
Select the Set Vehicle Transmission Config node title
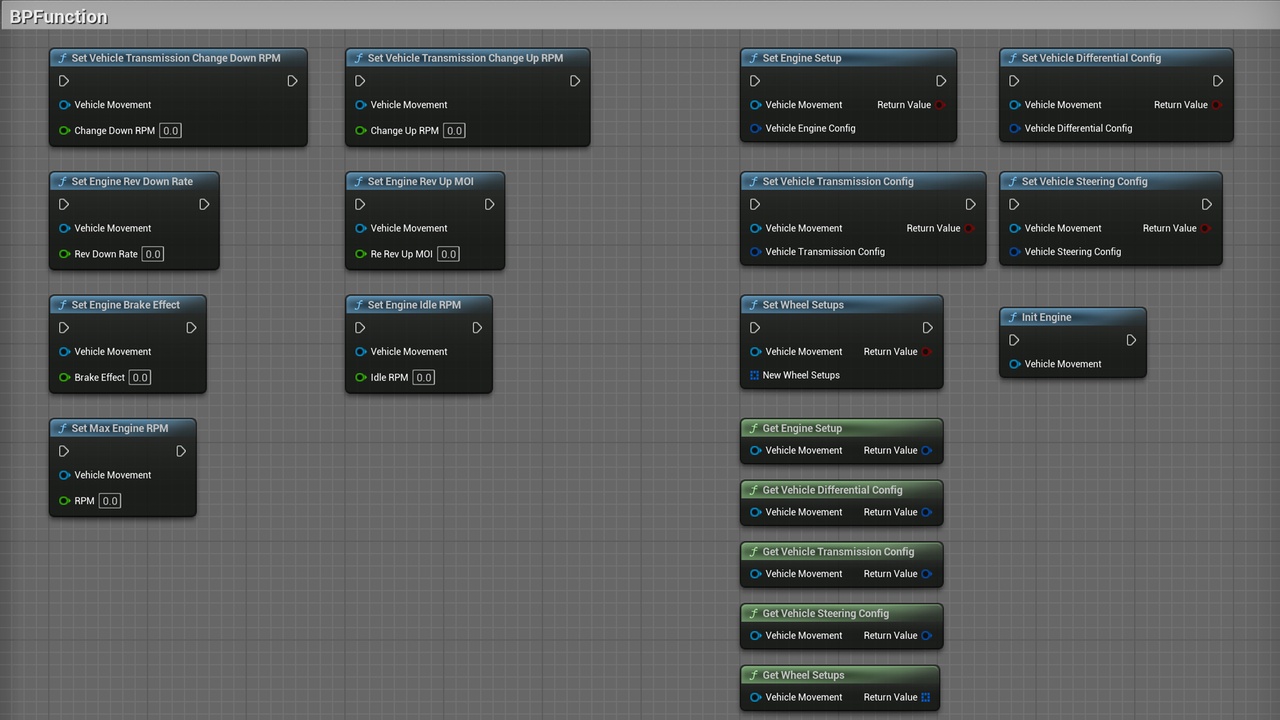[838, 182]
